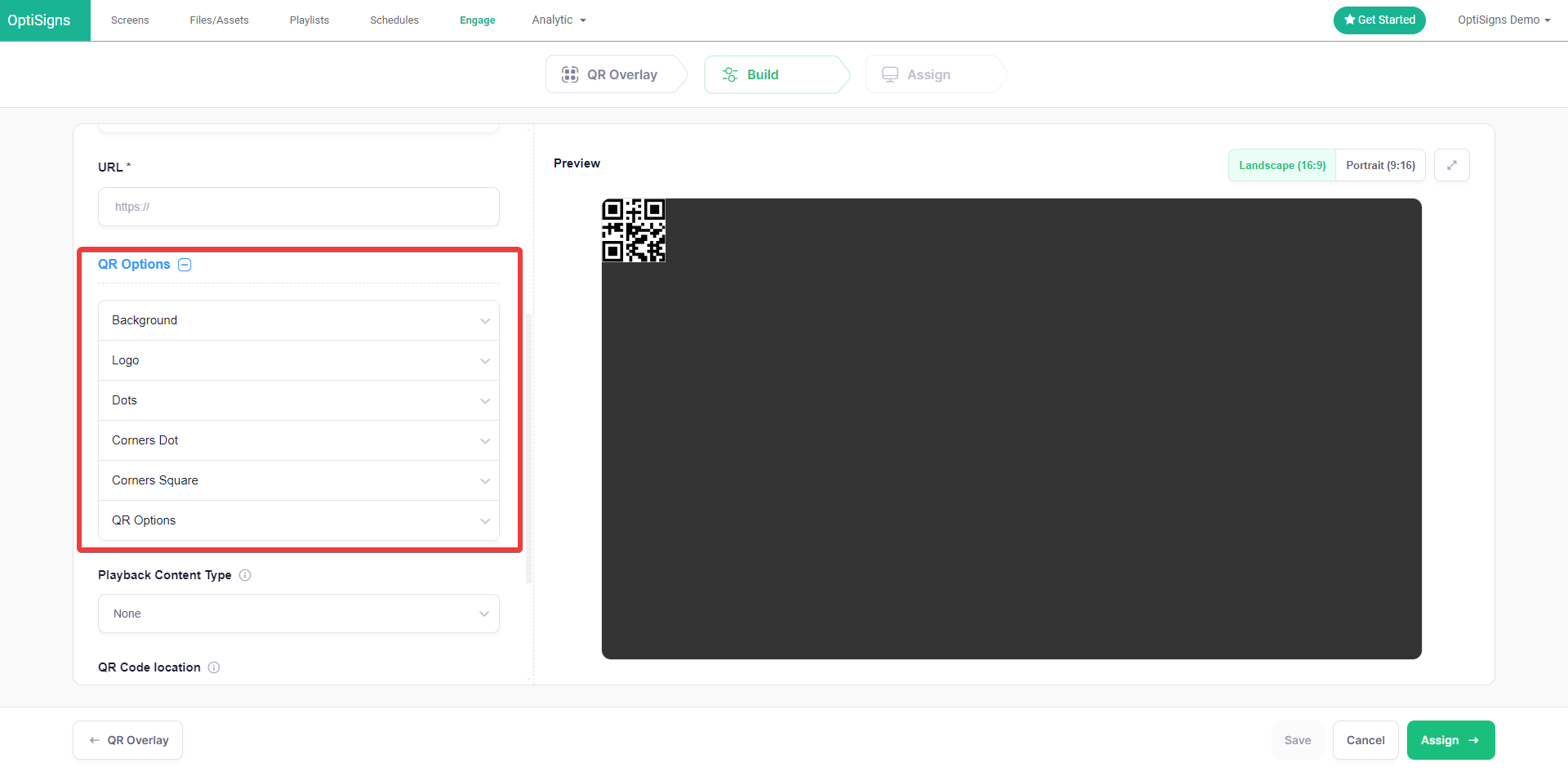Select the Build wizard step

776,74
